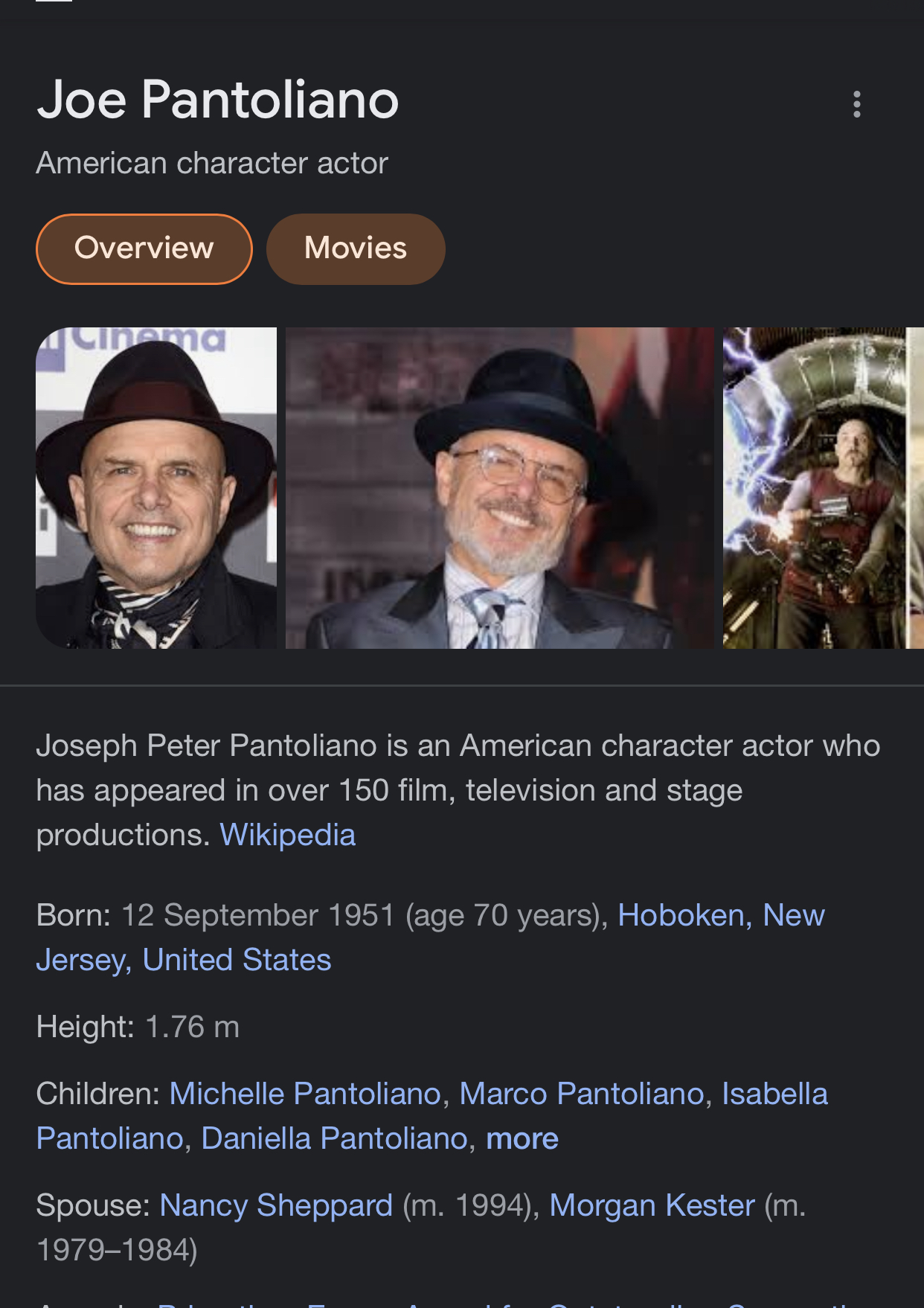This screenshot has width=924, height=1308.
Task: Open Marco Pantoliano link
Action: [582, 1094]
